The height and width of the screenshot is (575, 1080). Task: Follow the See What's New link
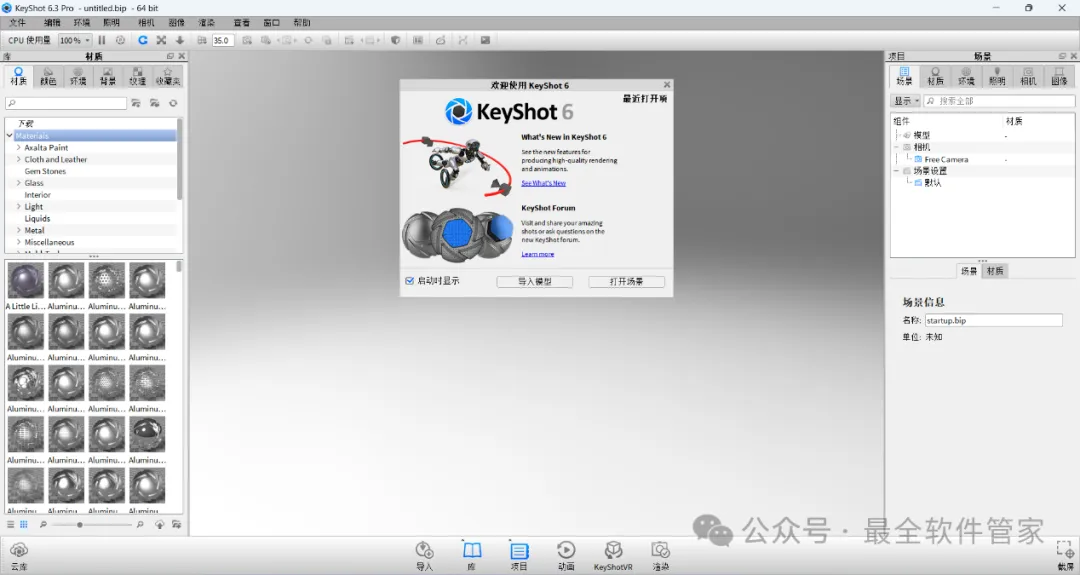543,183
